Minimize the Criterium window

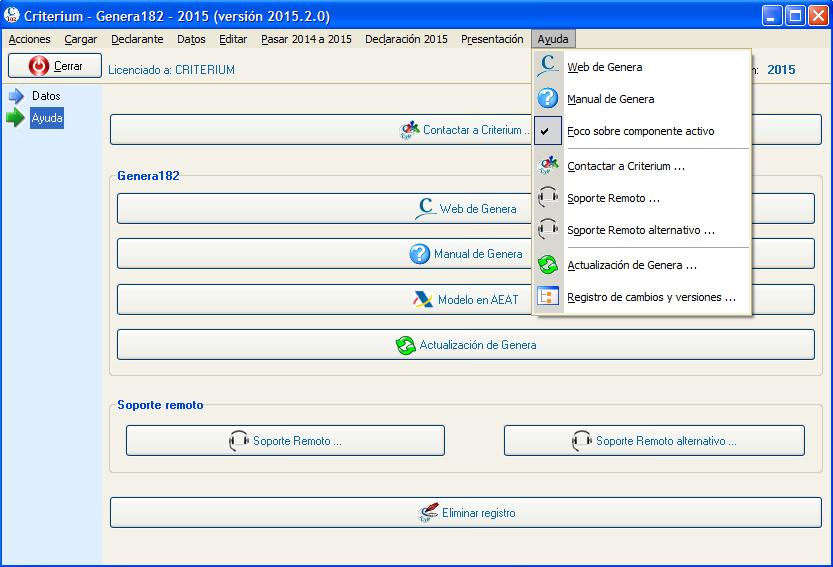tap(771, 15)
